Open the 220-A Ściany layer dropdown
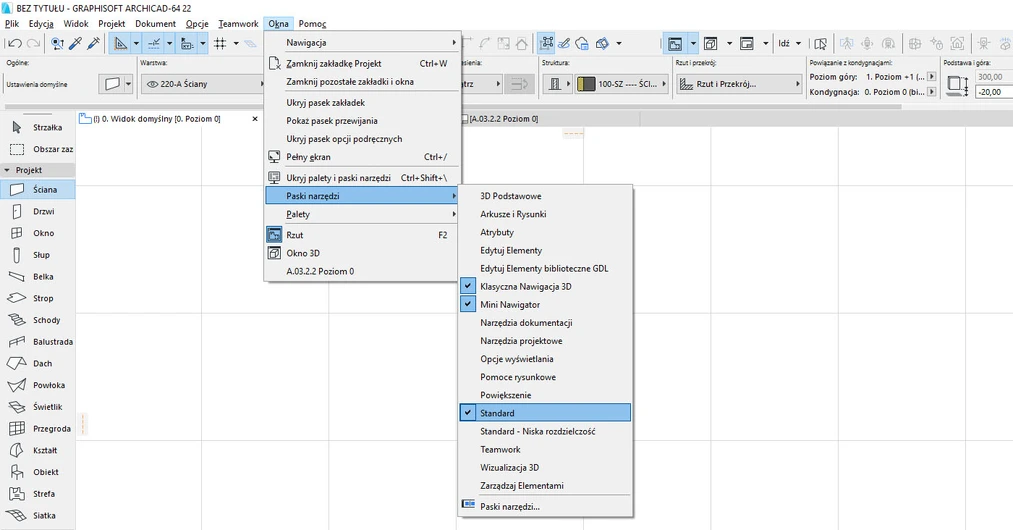The height and width of the screenshot is (530, 1013). coord(204,84)
